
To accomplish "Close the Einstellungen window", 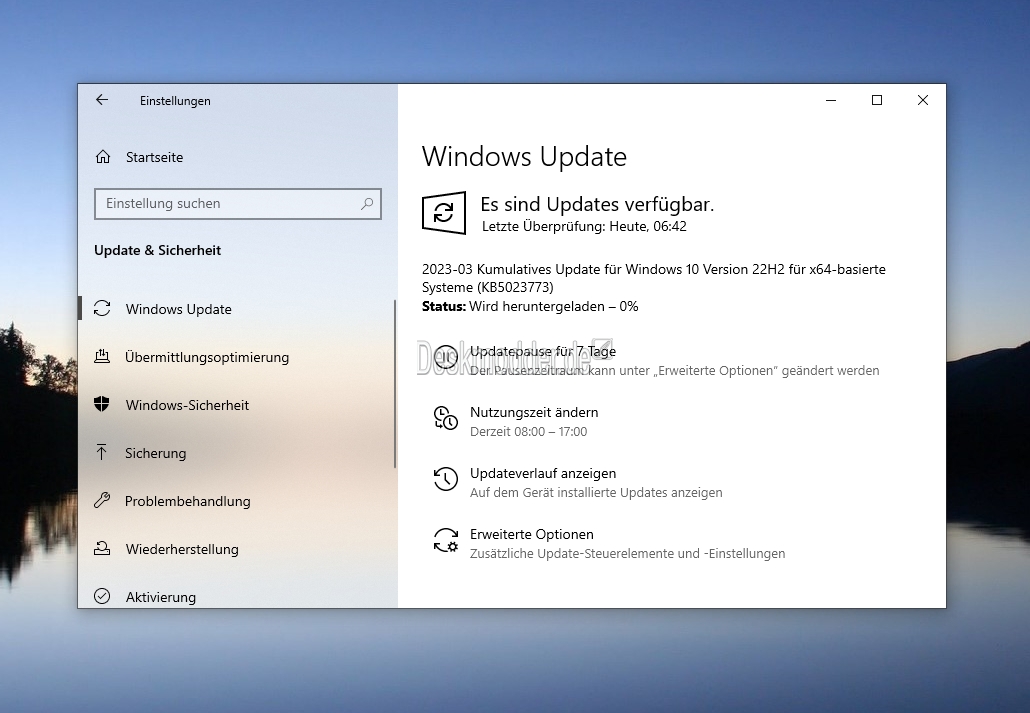I will [923, 100].
